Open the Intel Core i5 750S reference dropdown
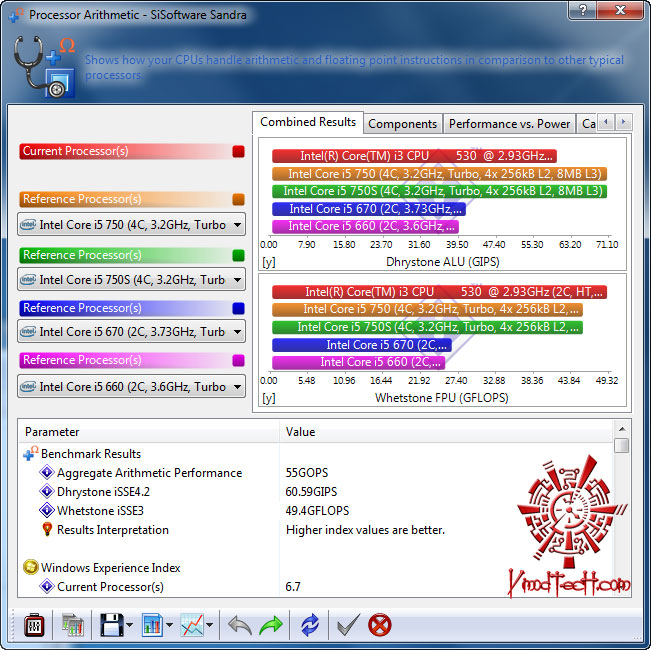 131,279
